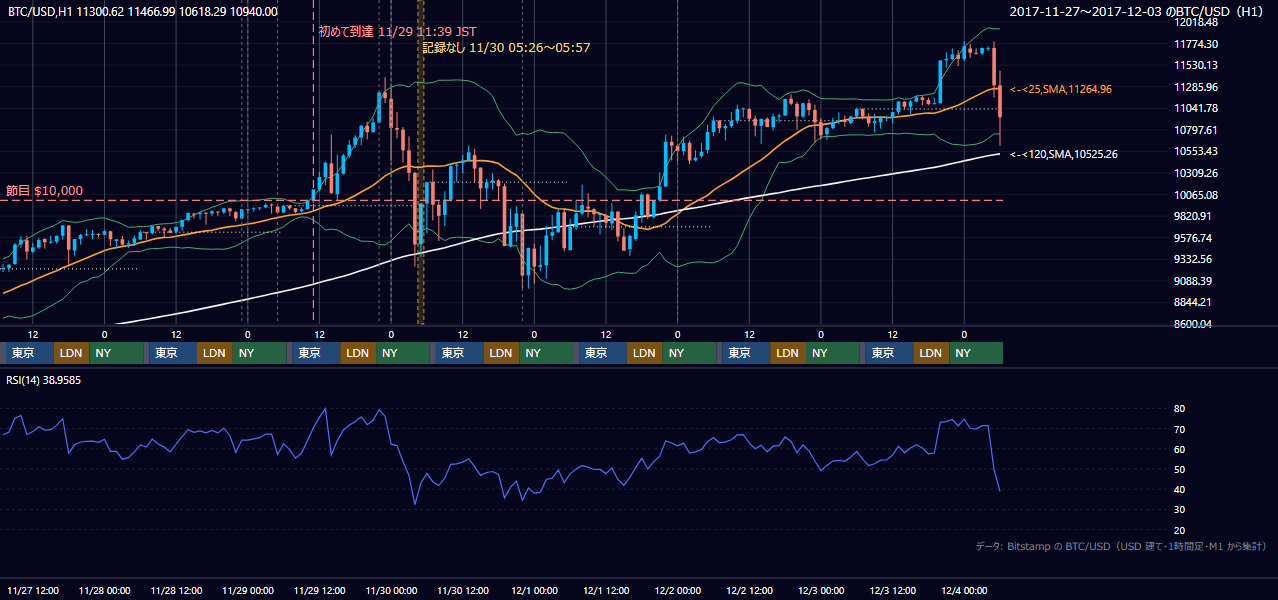
Task: Select RSI axis level 50
Action: (x=1179, y=469)
